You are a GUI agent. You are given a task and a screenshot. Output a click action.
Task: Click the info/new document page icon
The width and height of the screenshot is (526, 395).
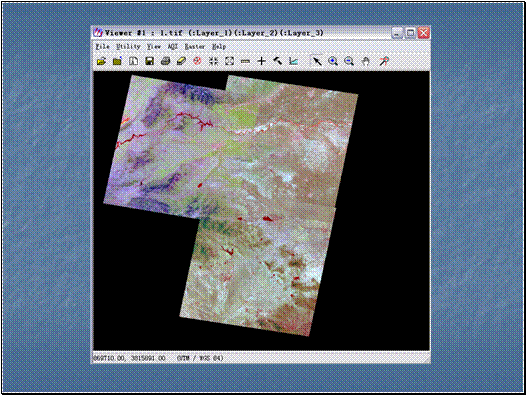(134, 61)
